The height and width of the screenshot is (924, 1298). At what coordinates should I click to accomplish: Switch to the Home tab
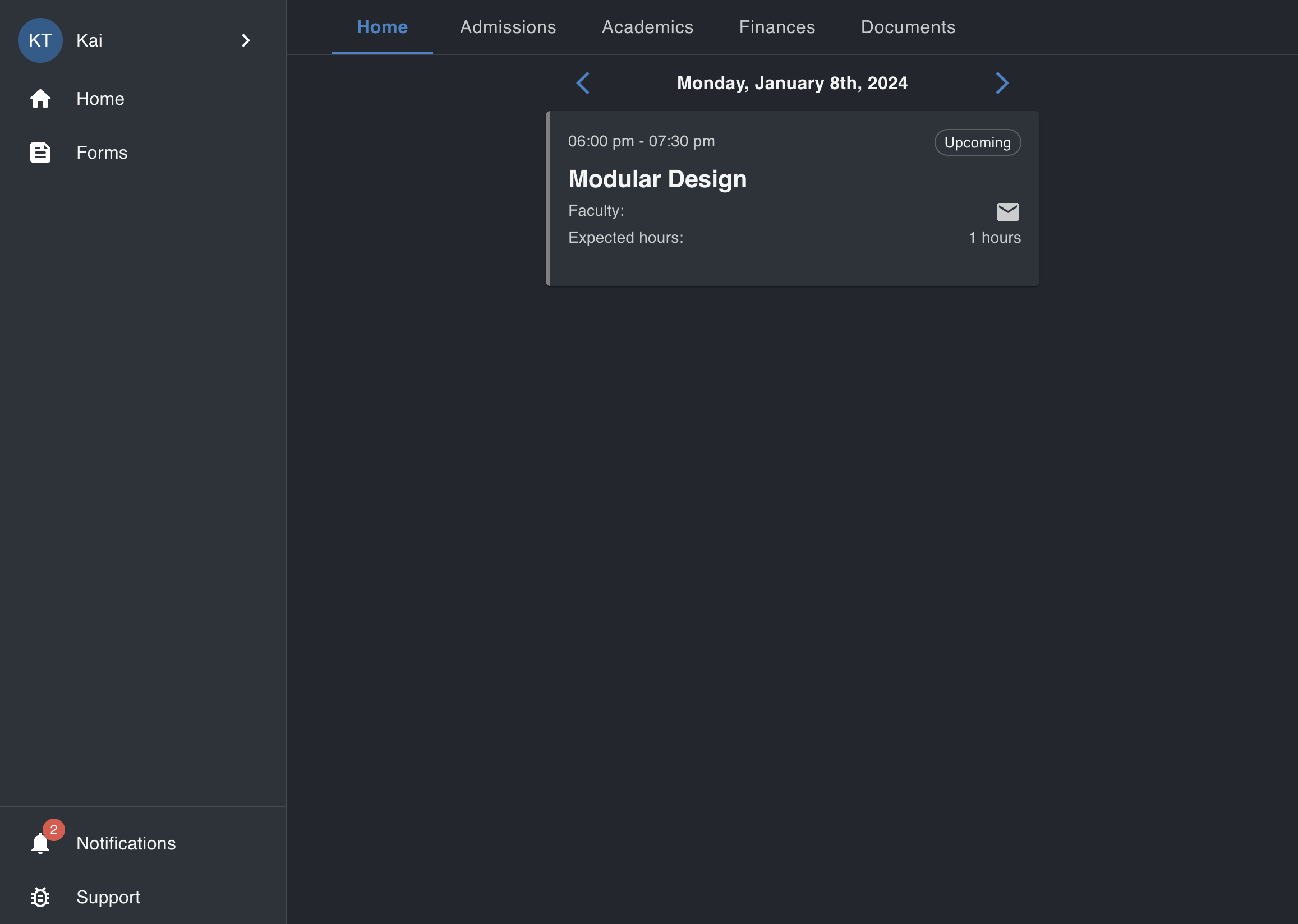coord(383,27)
